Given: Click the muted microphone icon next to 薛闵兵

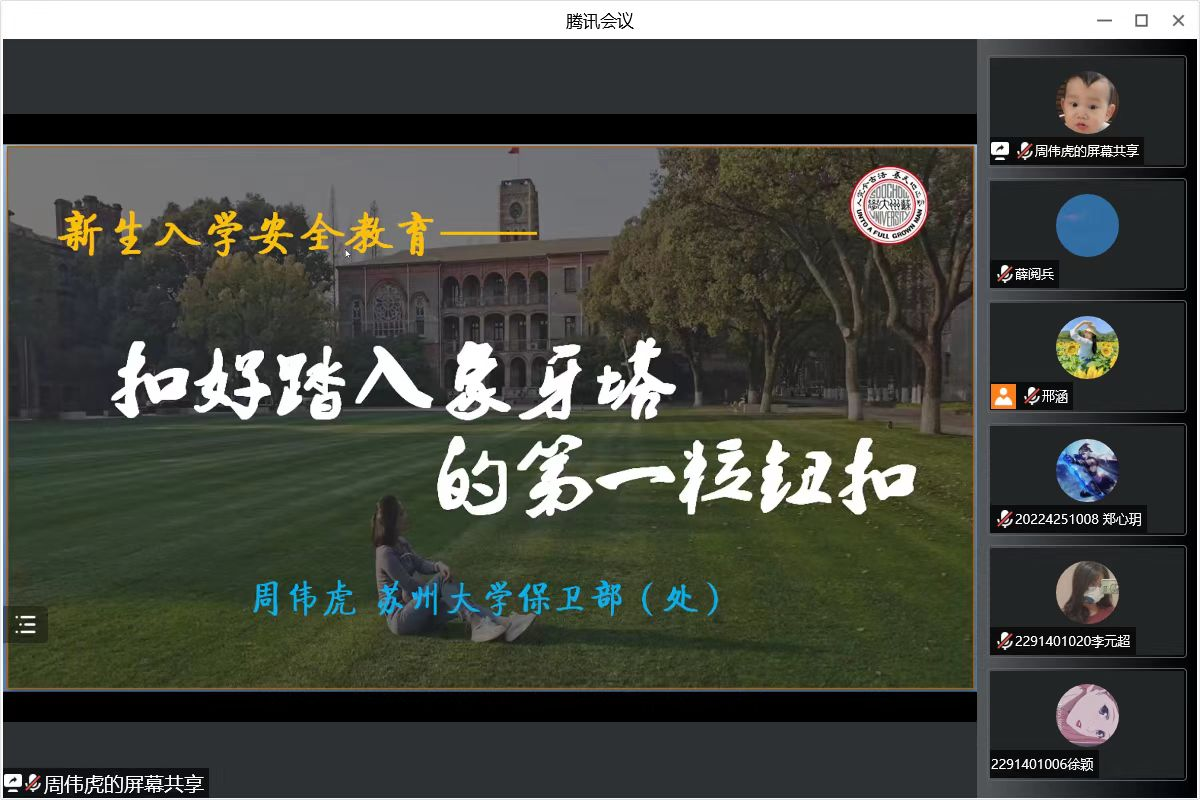Looking at the screenshot, I should pos(1005,273).
